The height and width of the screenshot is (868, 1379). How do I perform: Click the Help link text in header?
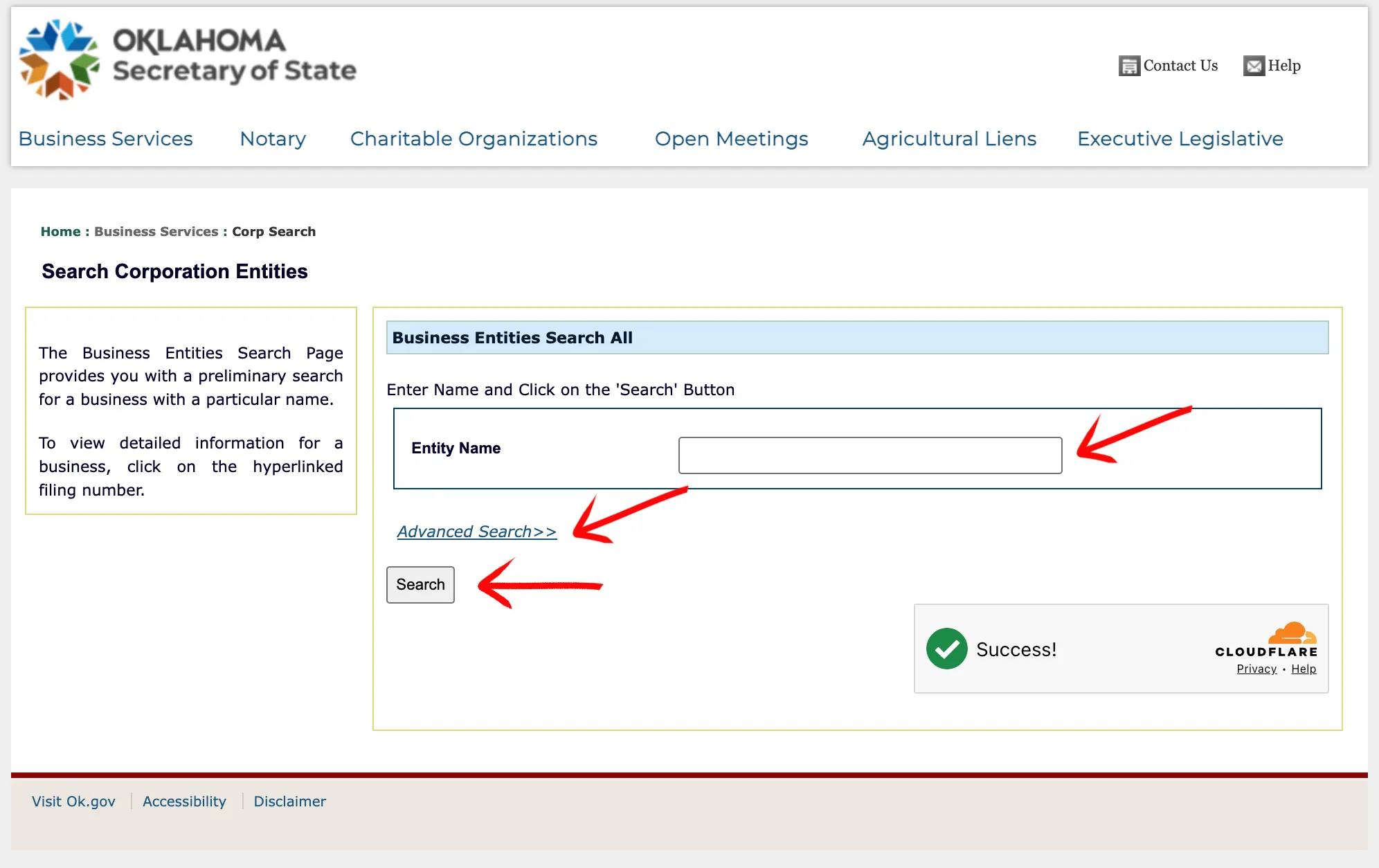[1284, 66]
